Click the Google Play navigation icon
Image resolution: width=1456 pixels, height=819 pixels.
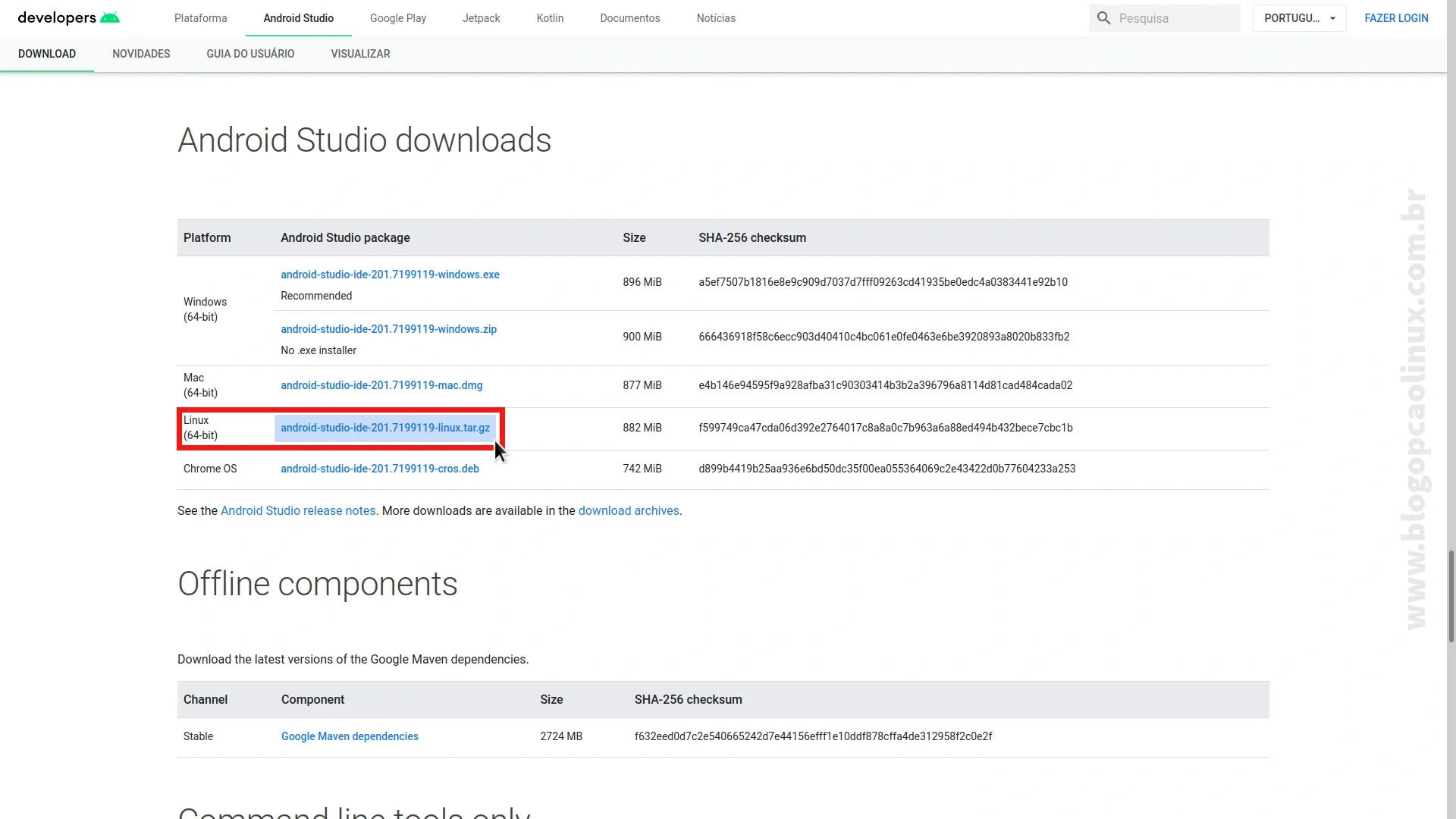pos(398,18)
